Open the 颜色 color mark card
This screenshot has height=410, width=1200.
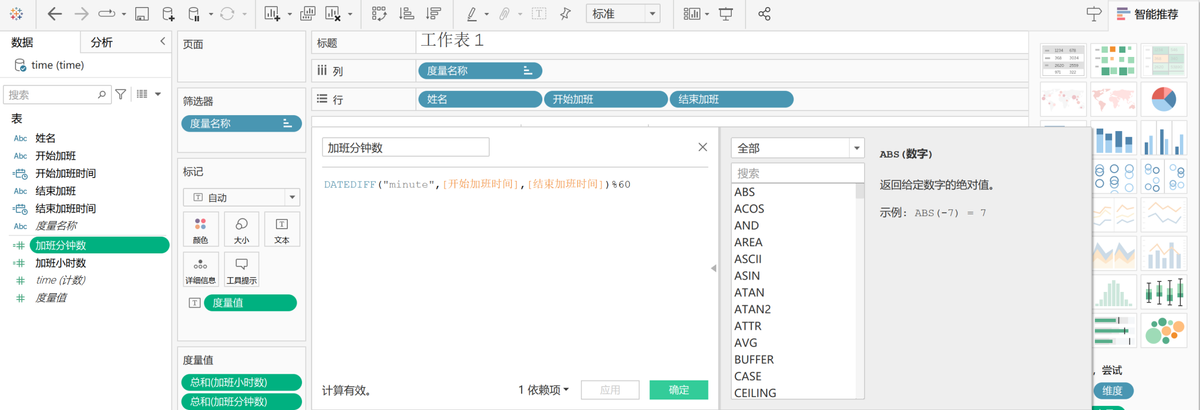click(201, 230)
